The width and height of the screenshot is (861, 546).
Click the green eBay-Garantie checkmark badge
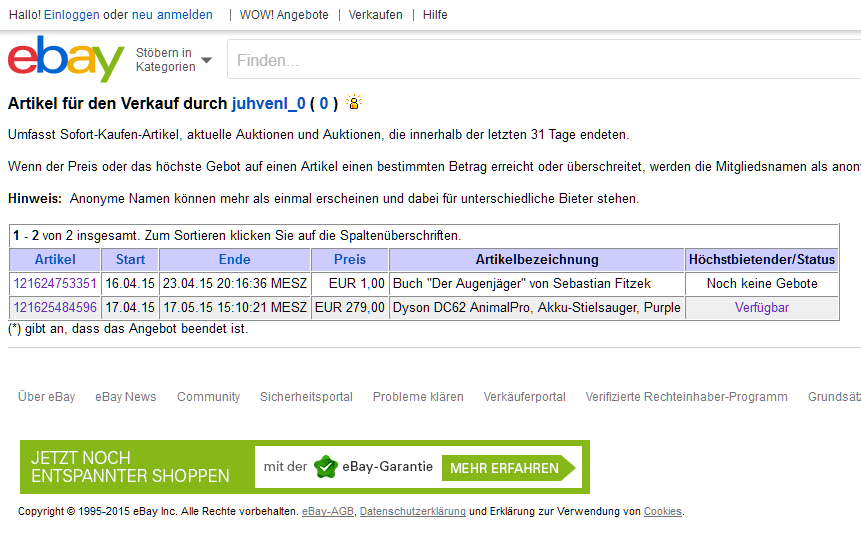point(325,467)
